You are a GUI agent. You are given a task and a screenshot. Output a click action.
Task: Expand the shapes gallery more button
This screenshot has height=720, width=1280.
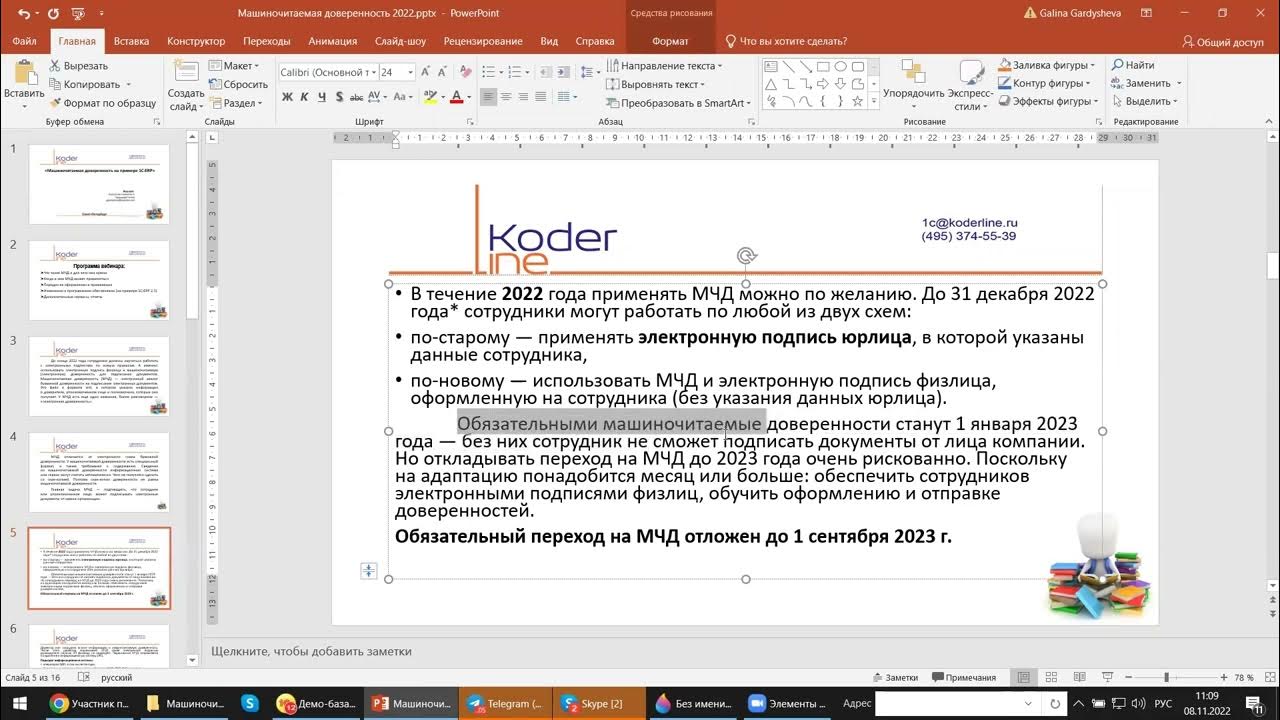[874, 101]
